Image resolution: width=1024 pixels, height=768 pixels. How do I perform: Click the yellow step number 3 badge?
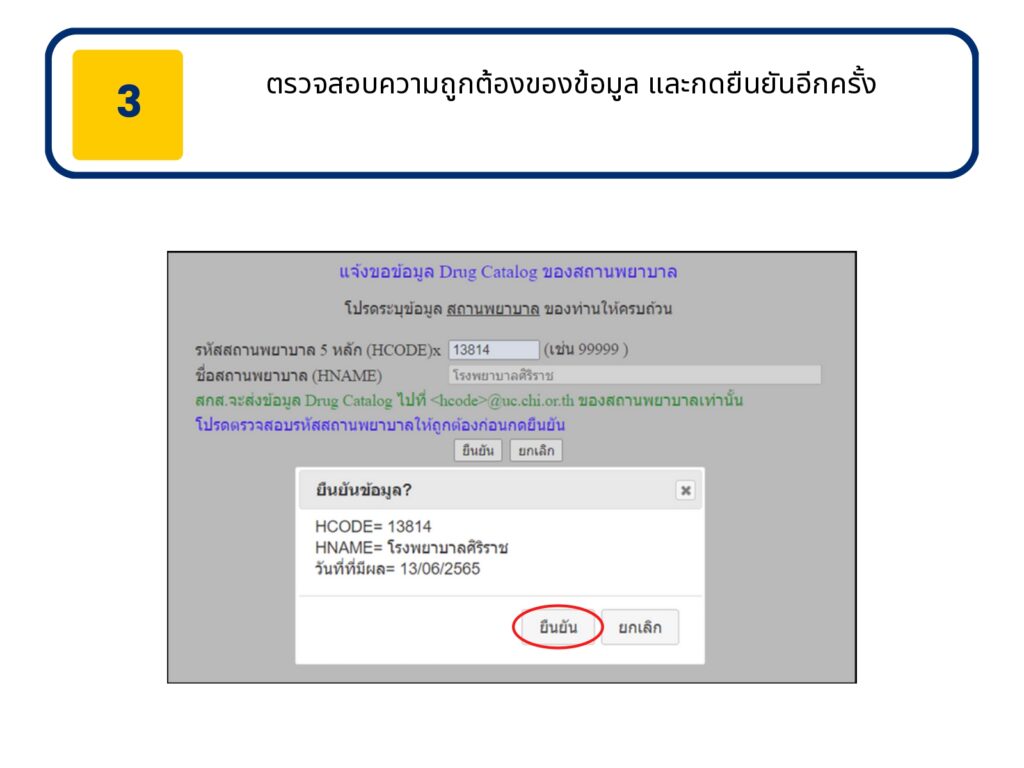coord(128,104)
